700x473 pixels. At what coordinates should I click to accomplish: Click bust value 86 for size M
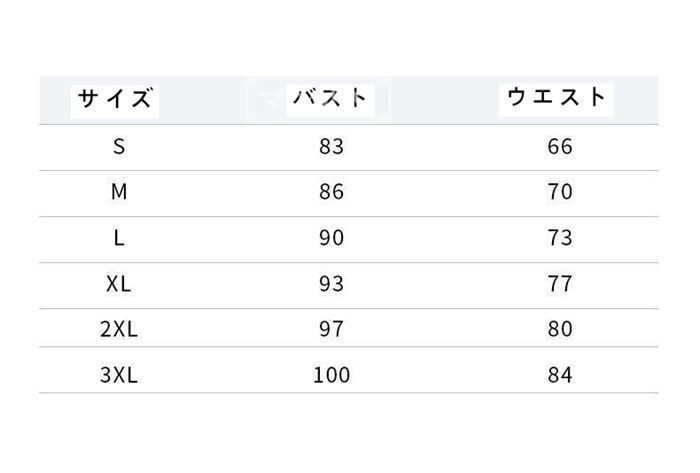331,192
